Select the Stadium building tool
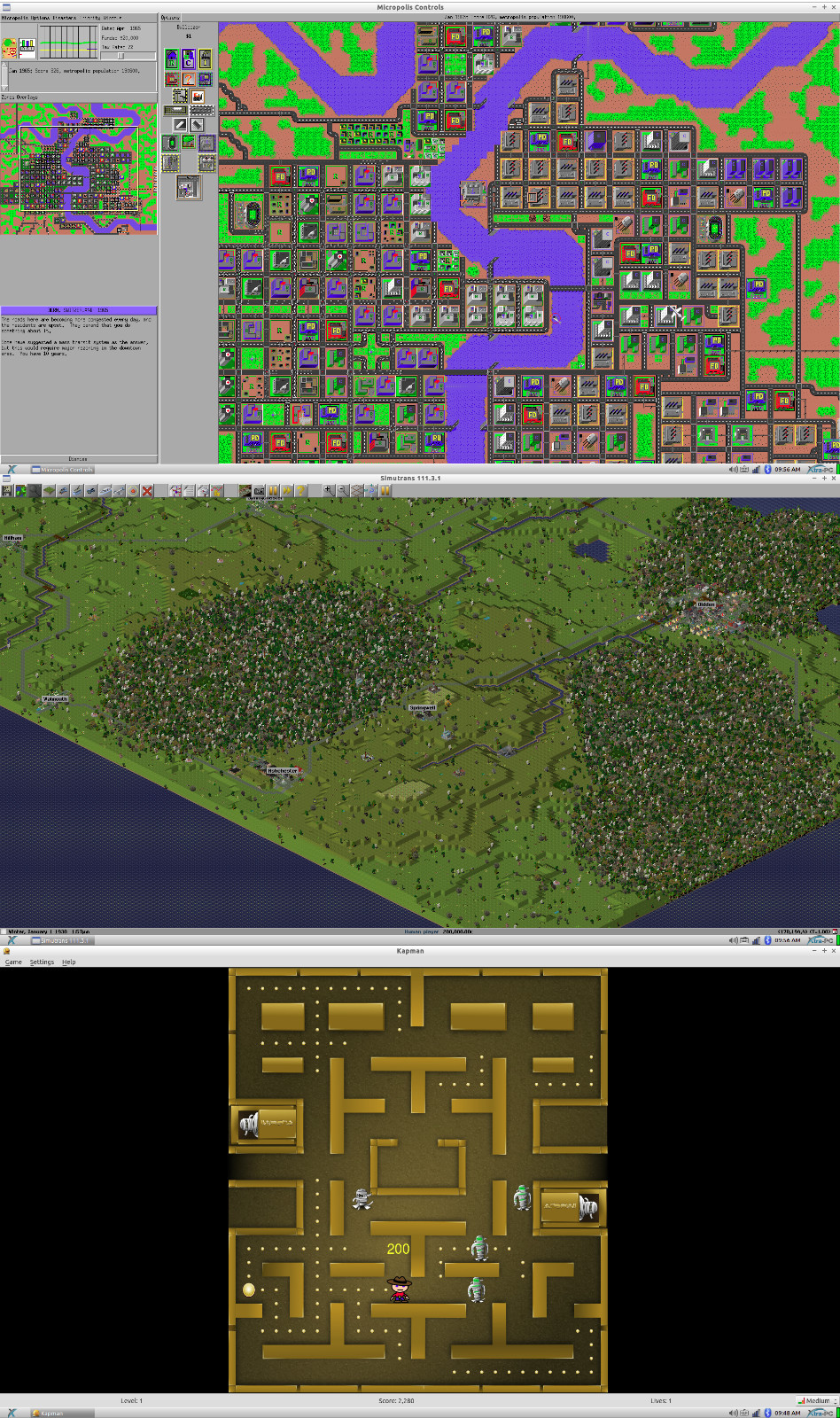The image size is (840, 1418). 170,143
